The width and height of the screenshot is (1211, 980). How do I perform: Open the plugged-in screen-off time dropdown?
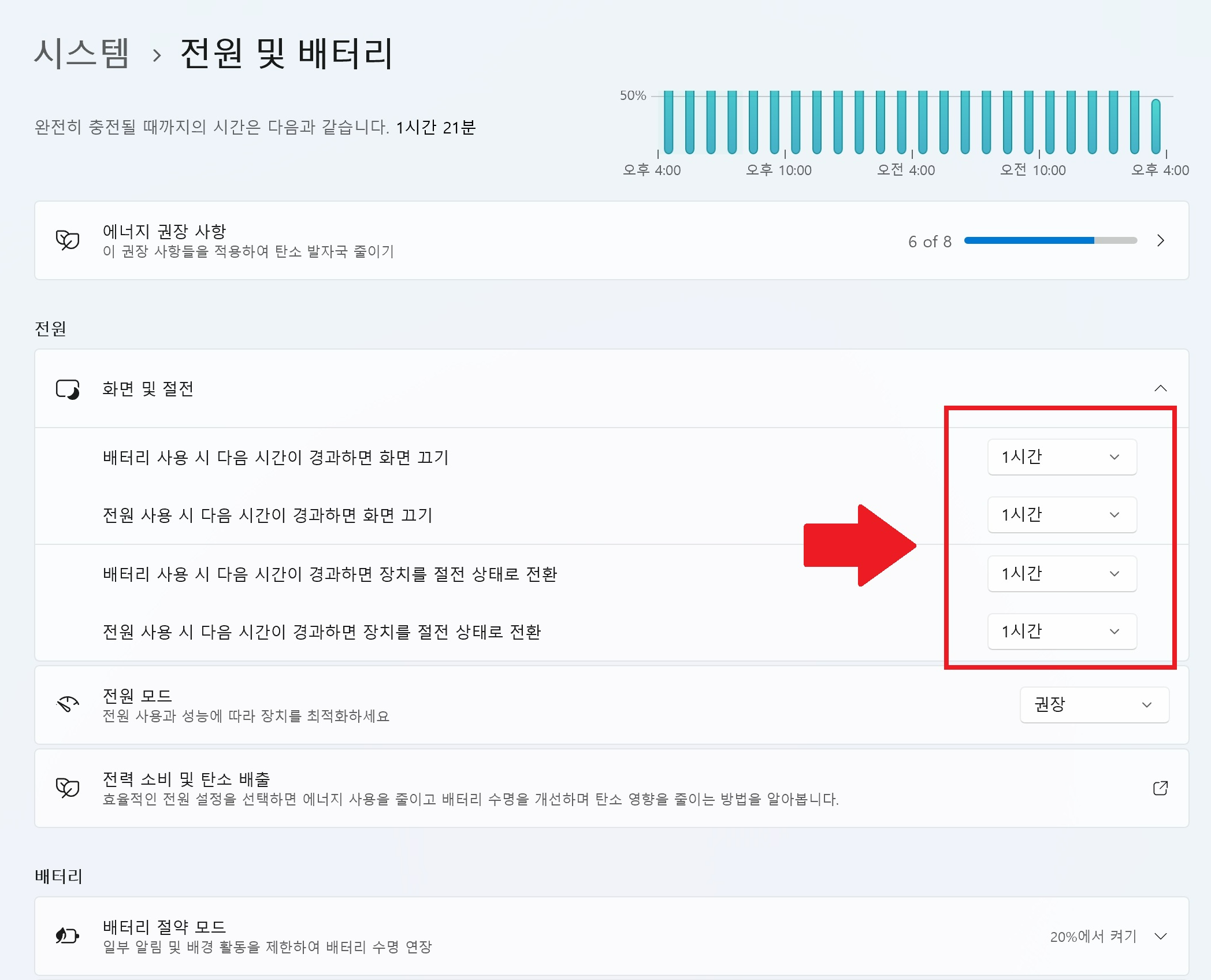pyautogui.click(x=1062, y=515)
